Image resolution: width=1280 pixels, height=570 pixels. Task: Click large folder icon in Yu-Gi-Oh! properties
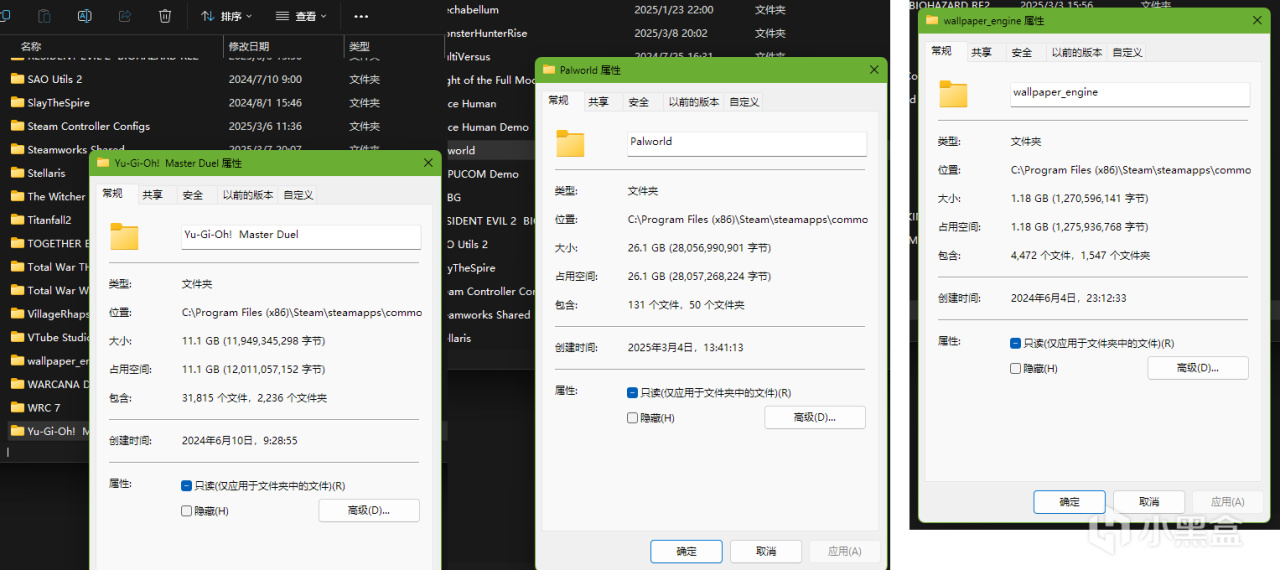(124, 236)
